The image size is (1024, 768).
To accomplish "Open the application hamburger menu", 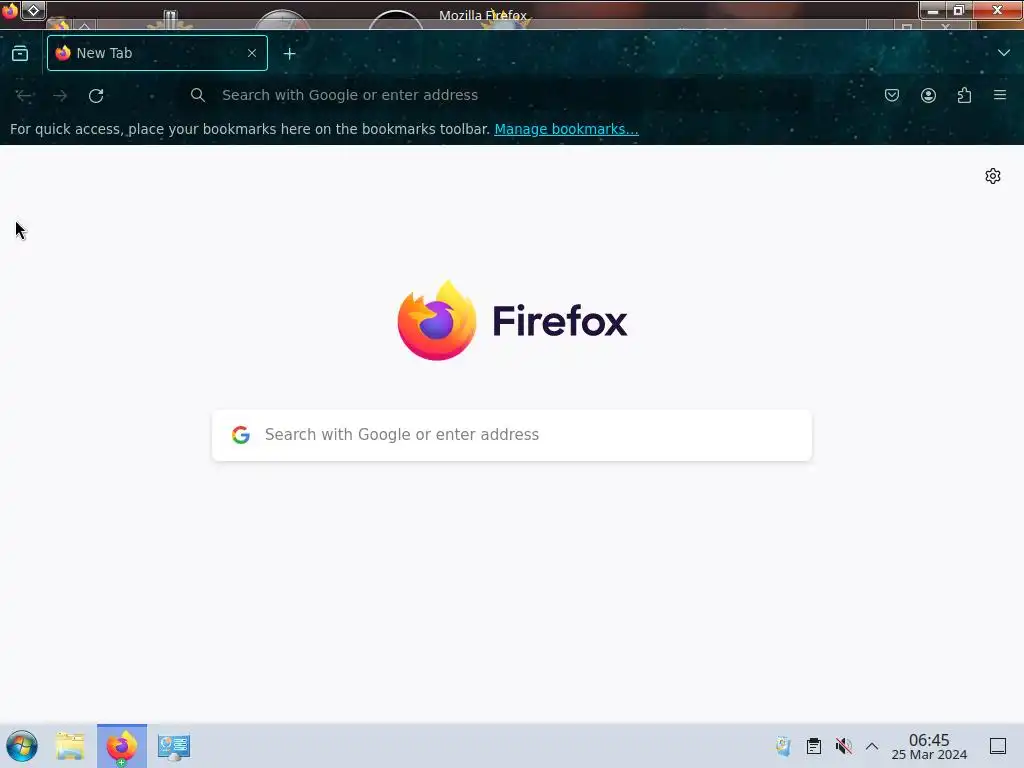I will click(1000, 95).
